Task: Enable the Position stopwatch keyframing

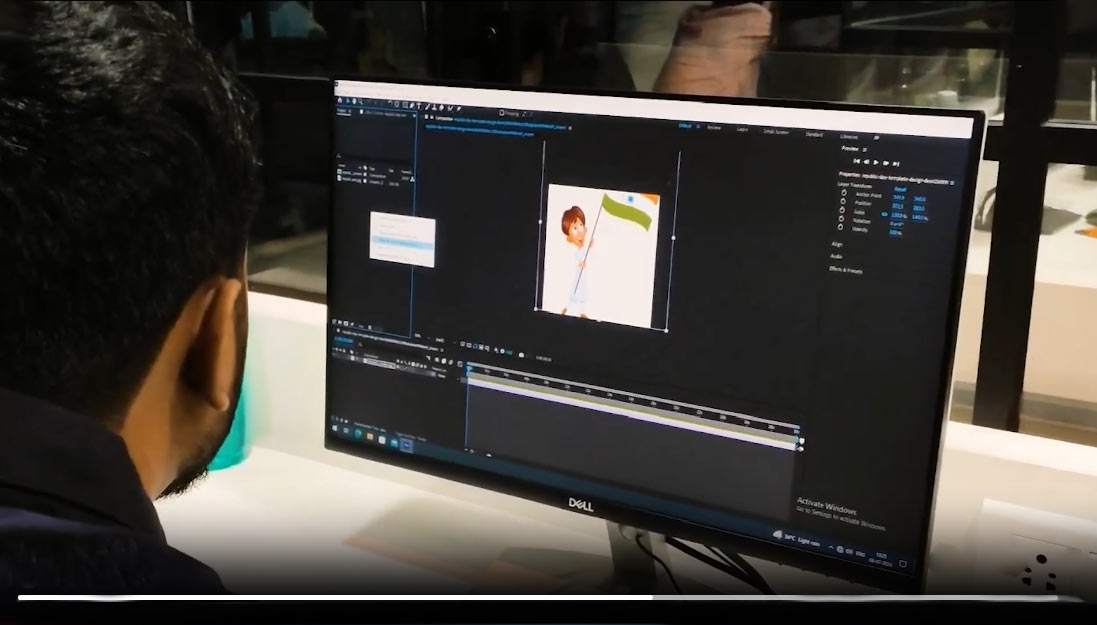Action: (x=842, y=201)
